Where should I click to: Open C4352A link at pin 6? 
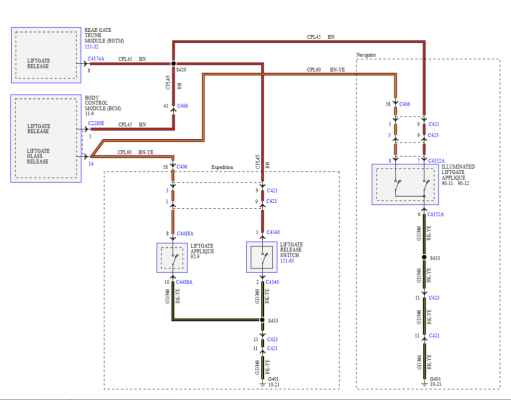click(x=435, y=214)
